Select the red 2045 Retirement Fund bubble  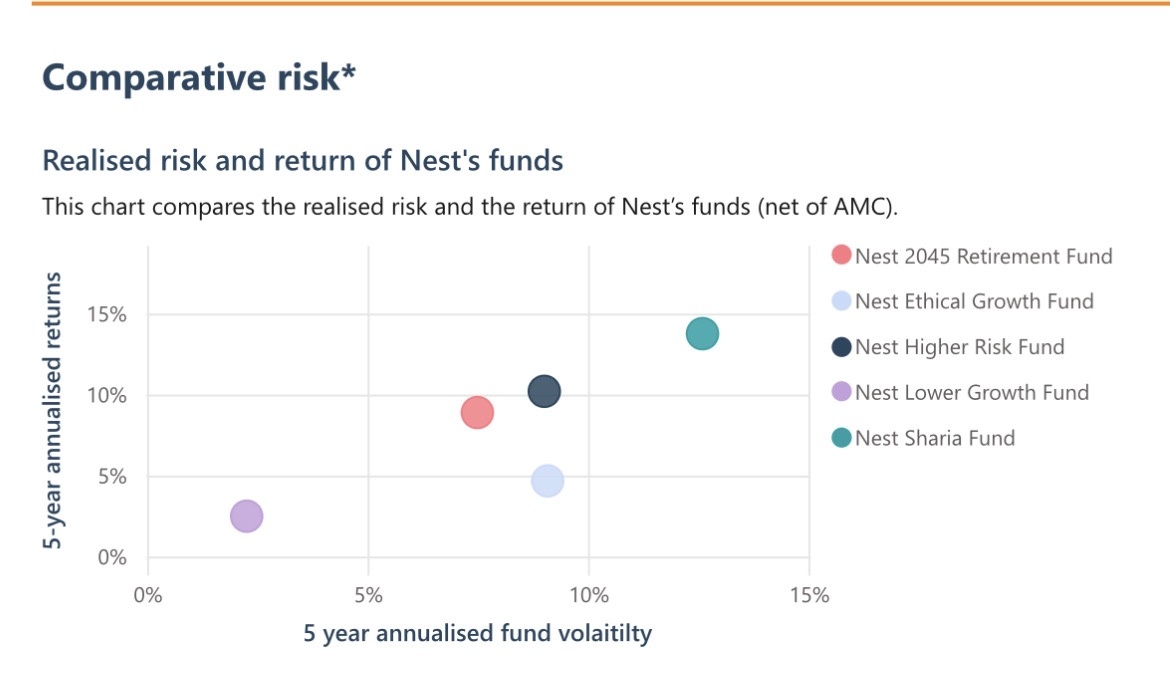tap(478, 412)
